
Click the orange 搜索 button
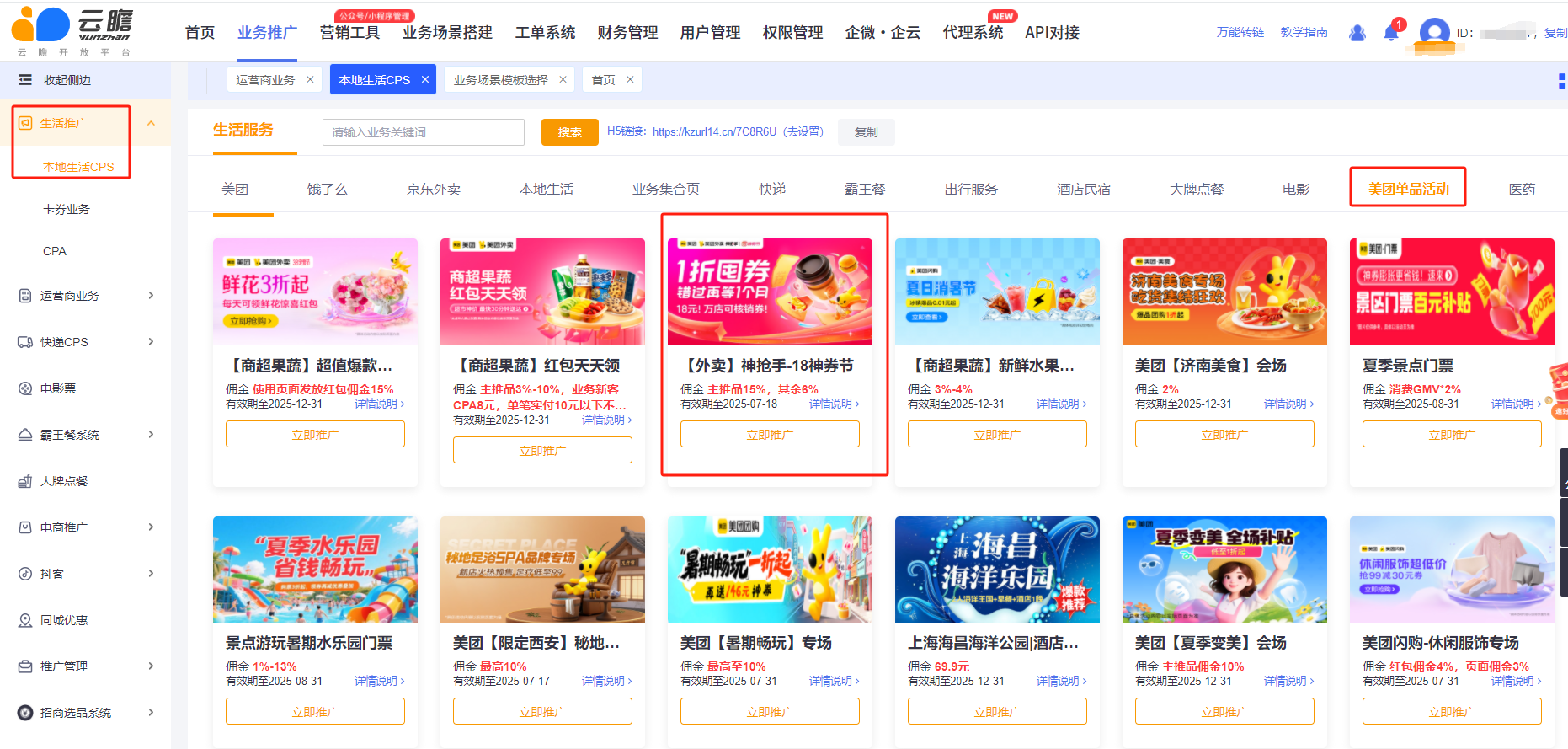click(570, 132)
